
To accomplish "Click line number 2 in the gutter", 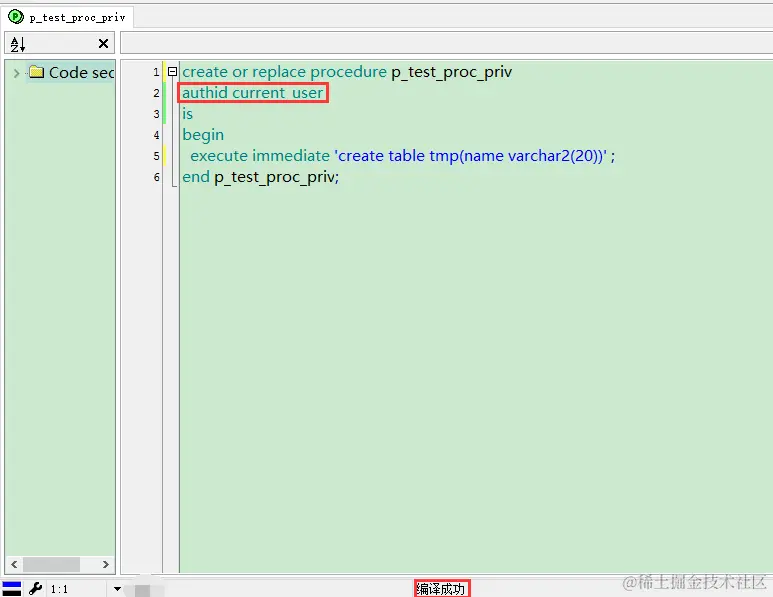I will point(156,93).
